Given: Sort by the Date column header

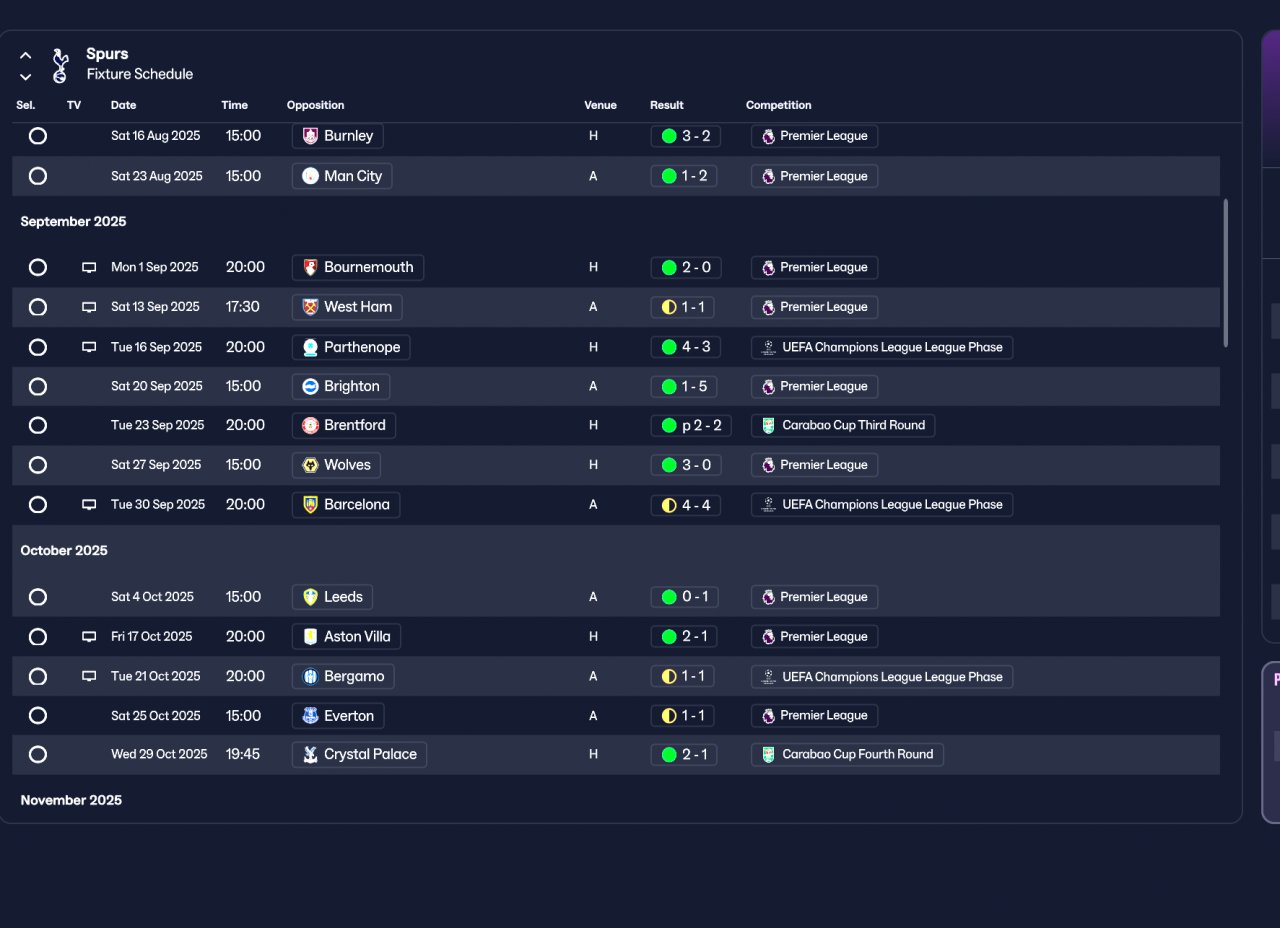Looking at the screenshot, I should [x=124, y=105].
